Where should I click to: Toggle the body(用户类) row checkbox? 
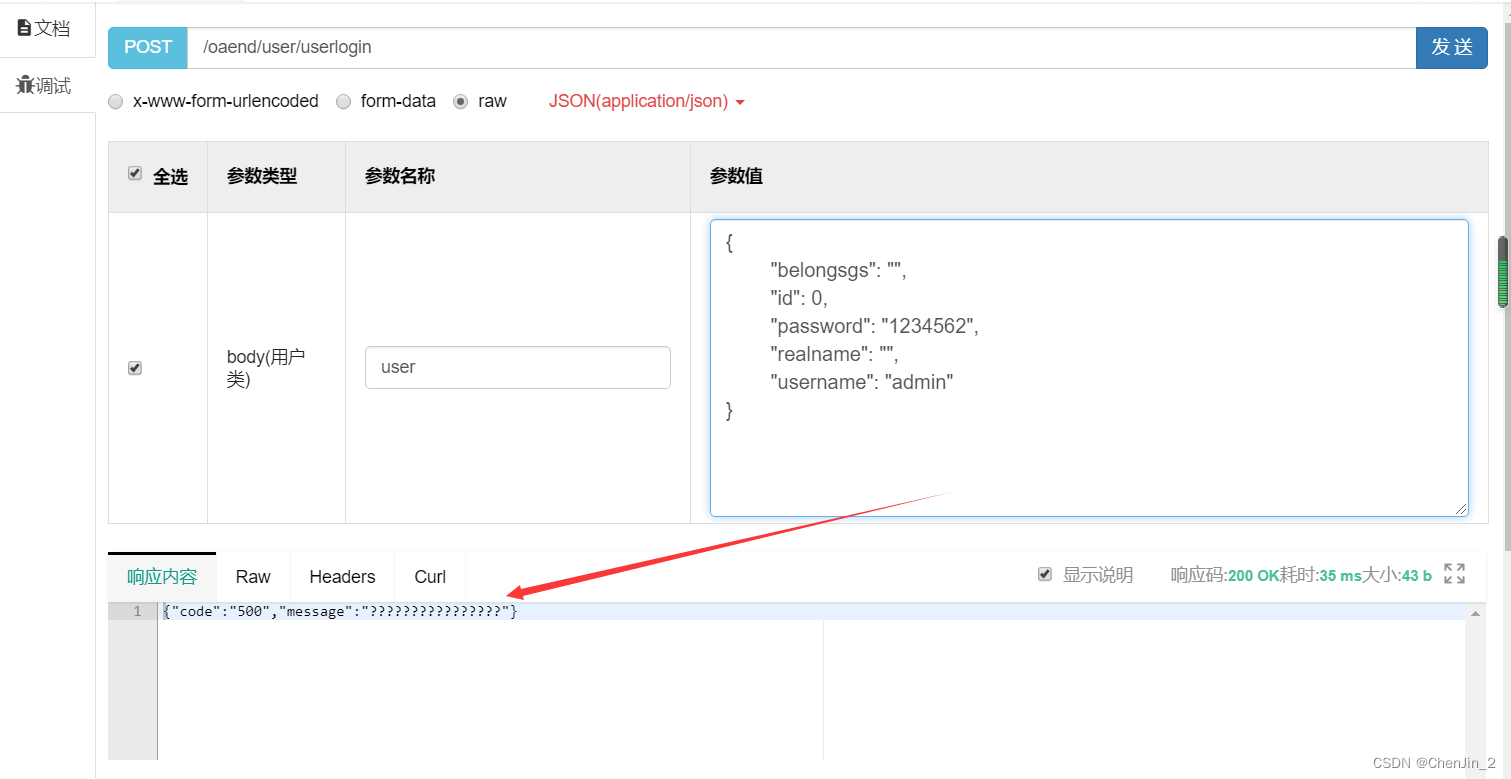coord(135,368)
